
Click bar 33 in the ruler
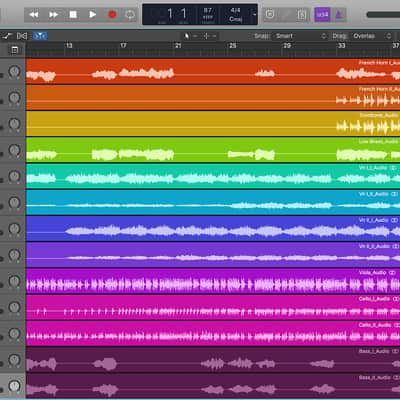(x=342, y=46)
